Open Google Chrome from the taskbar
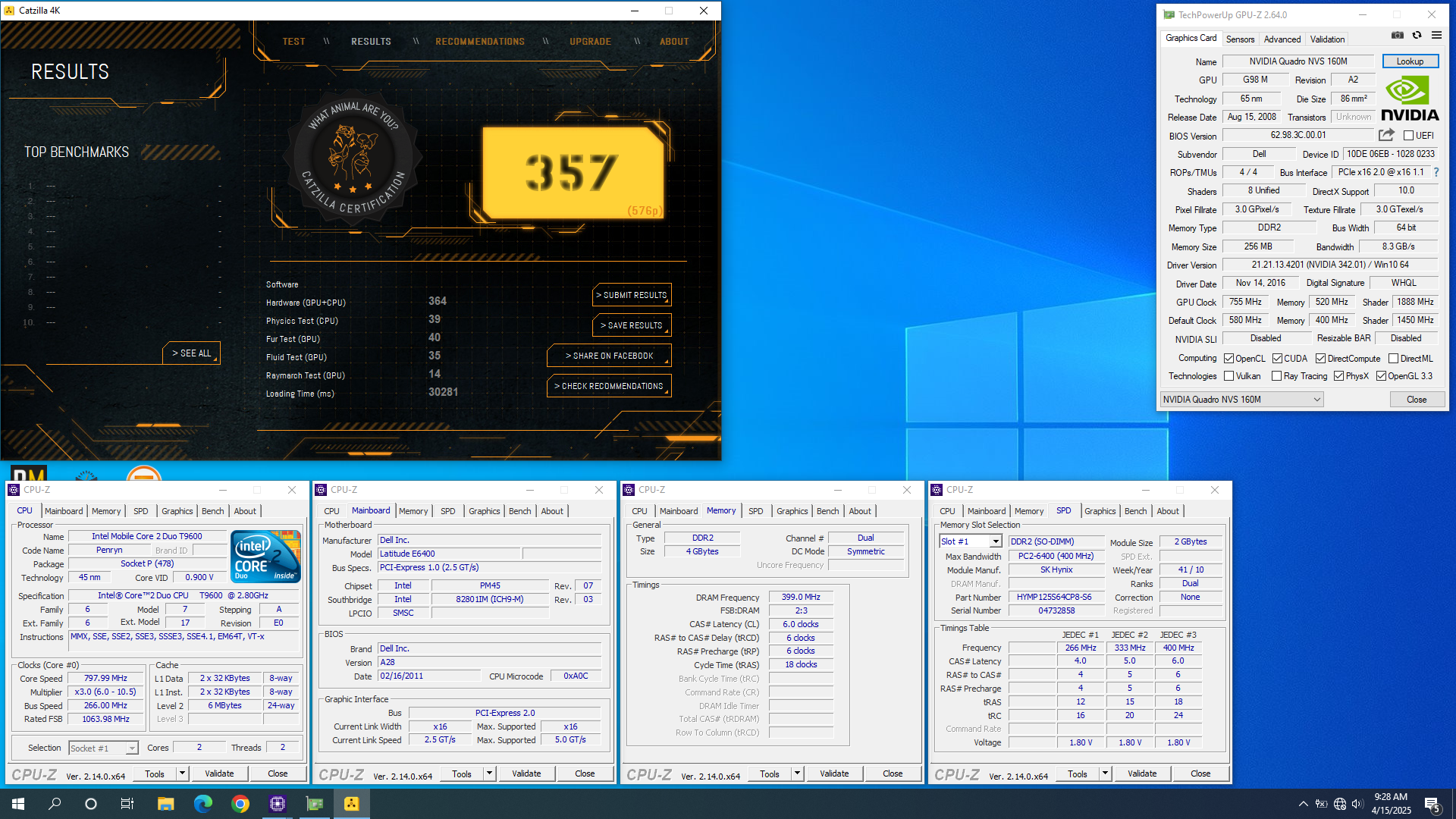 (x=240, y=804)
